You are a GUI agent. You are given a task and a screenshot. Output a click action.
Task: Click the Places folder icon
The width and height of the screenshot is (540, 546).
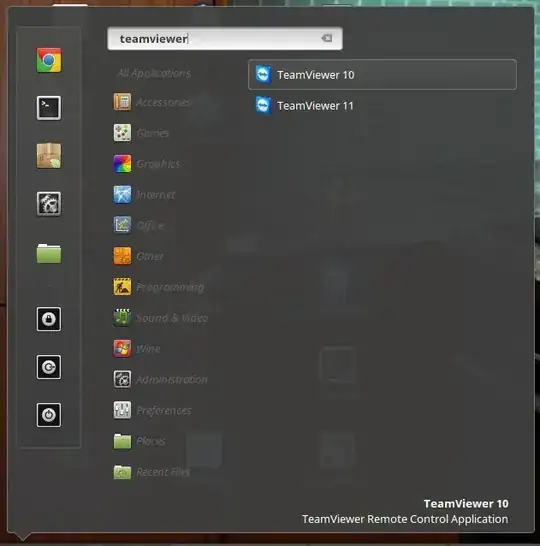122,441
